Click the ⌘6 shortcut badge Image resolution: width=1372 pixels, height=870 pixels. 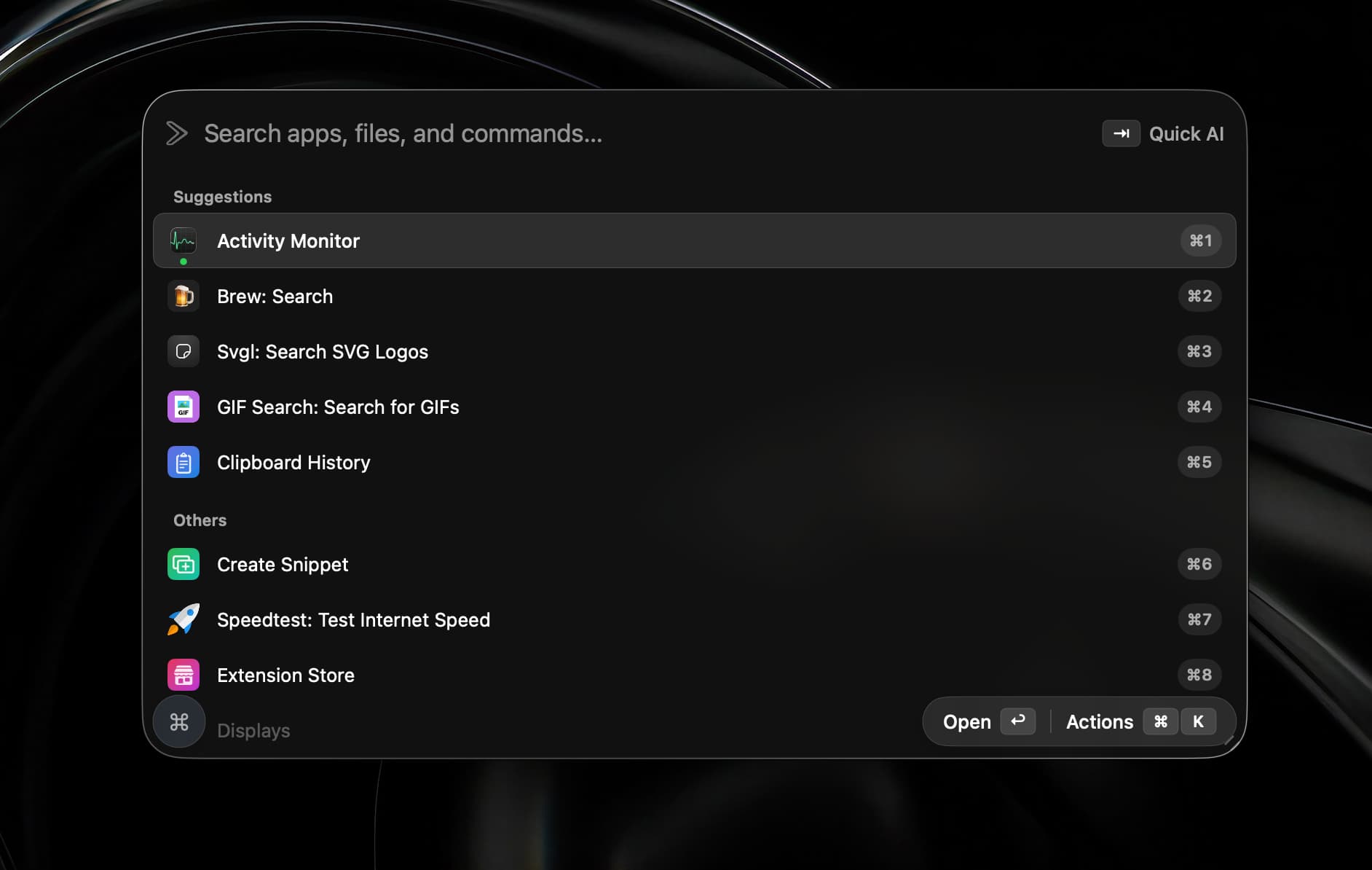click(1199, 564)
